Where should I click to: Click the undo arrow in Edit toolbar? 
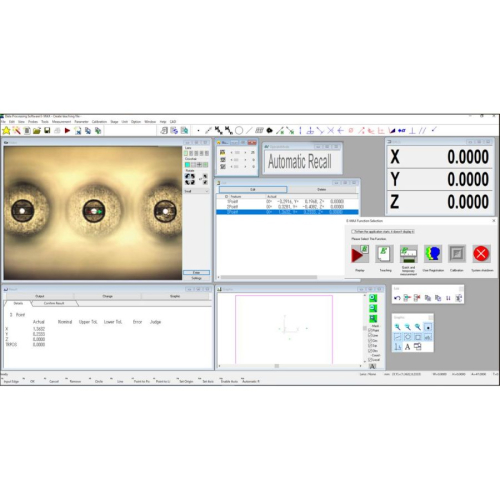tap(397, 298)
